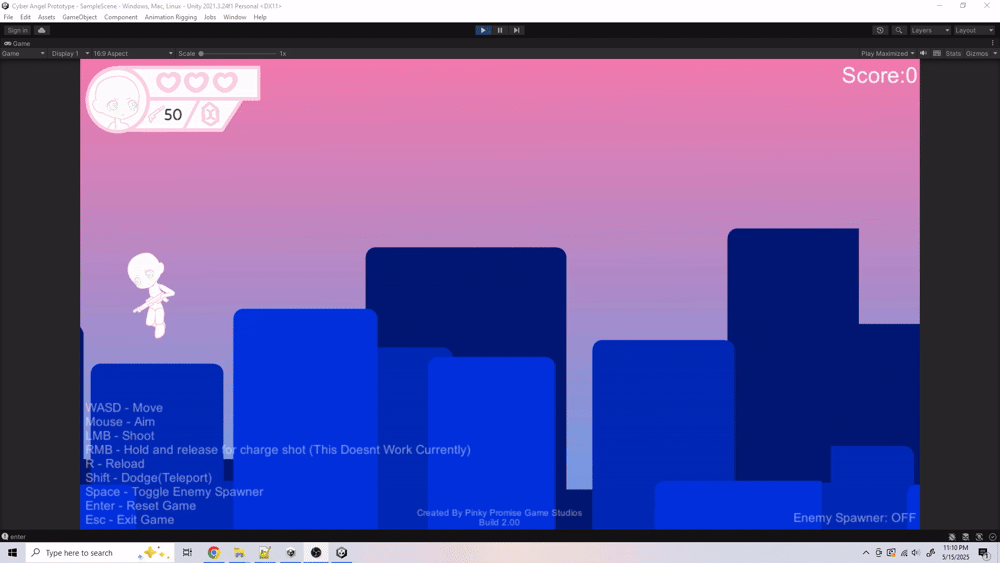
Task: Click the background tasks checkmark icon
Action: (992, 537)
